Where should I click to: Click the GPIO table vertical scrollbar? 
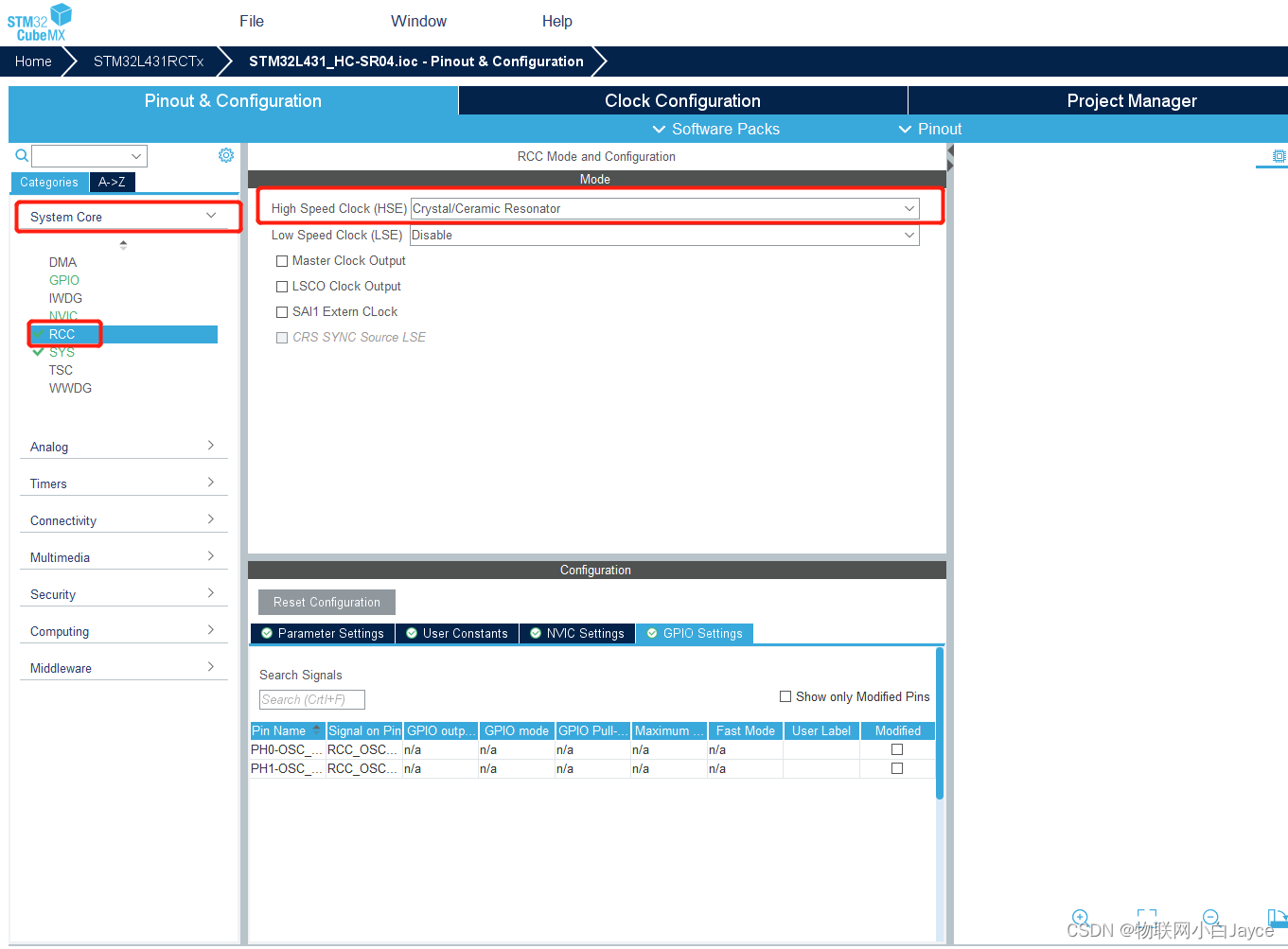point(940,723)
